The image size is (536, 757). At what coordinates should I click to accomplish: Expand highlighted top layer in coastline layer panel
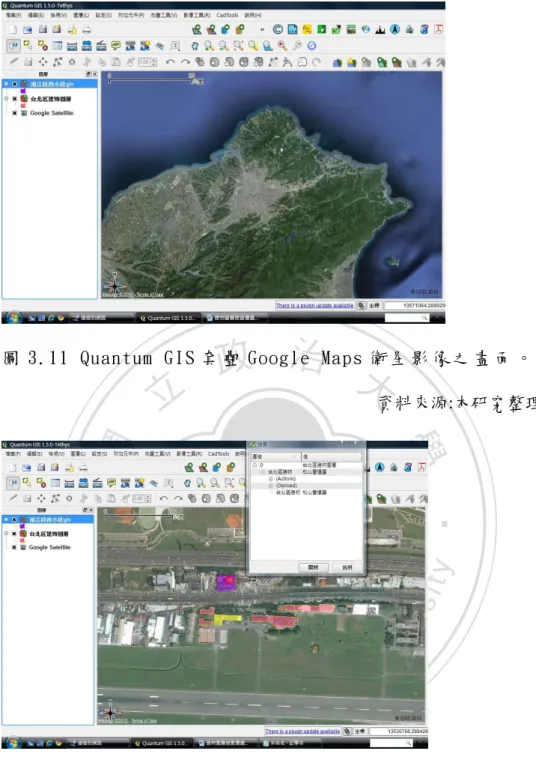coord(6,84)
